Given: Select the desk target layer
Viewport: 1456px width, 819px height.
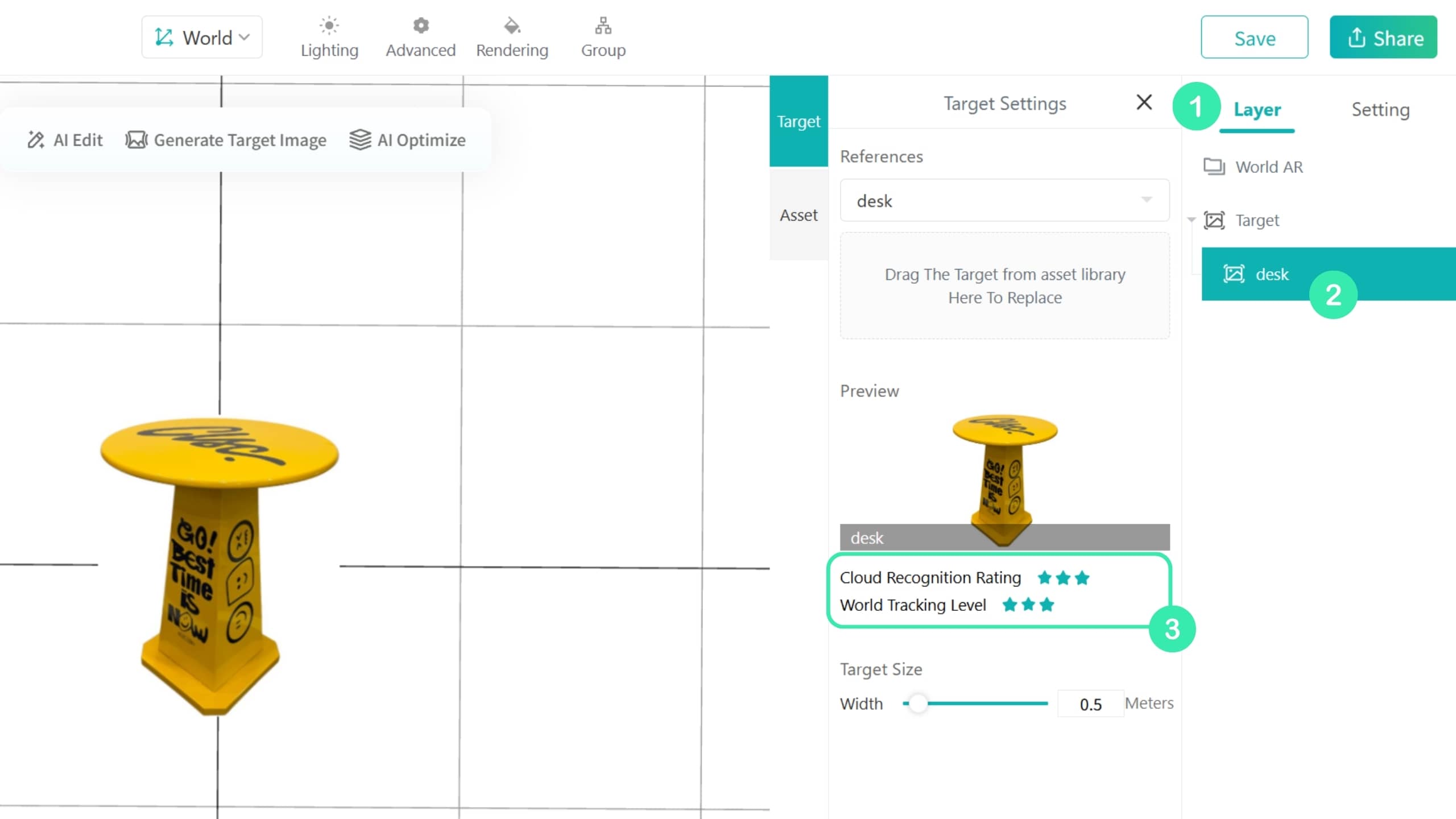Looking at the screenshot, I should (x=1329, y=274).
